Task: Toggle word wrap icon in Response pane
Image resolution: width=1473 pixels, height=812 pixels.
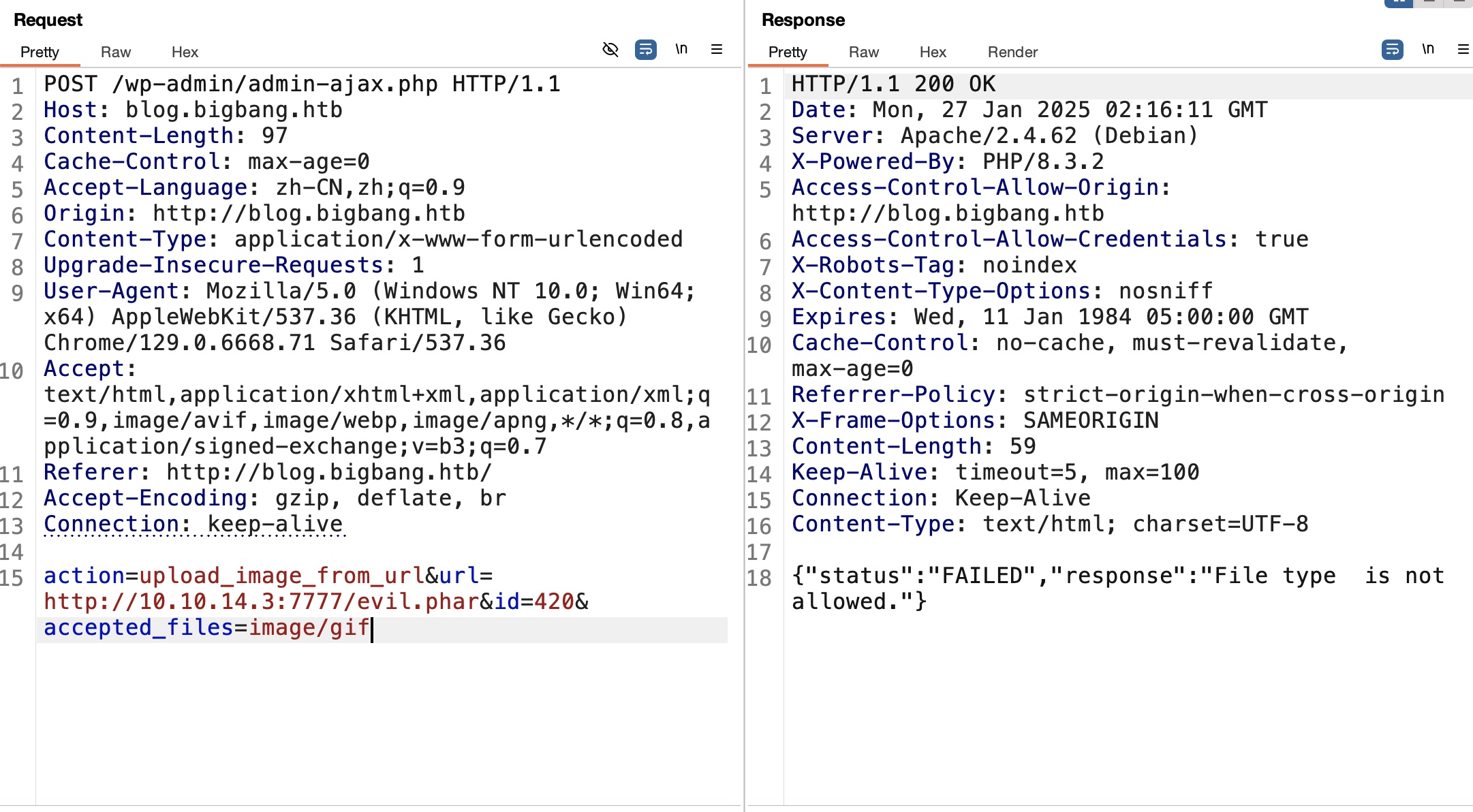Action: click(1392, 50)
